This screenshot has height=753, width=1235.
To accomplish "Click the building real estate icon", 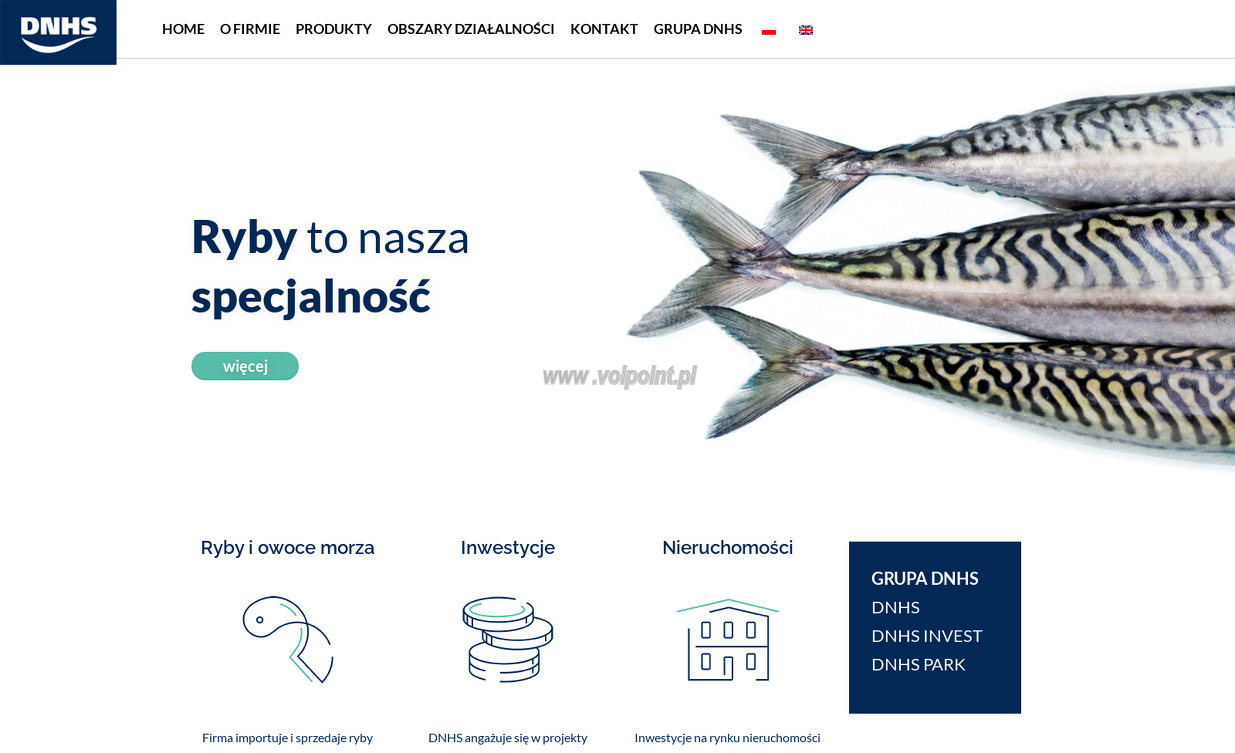I will tap(728, 640).
